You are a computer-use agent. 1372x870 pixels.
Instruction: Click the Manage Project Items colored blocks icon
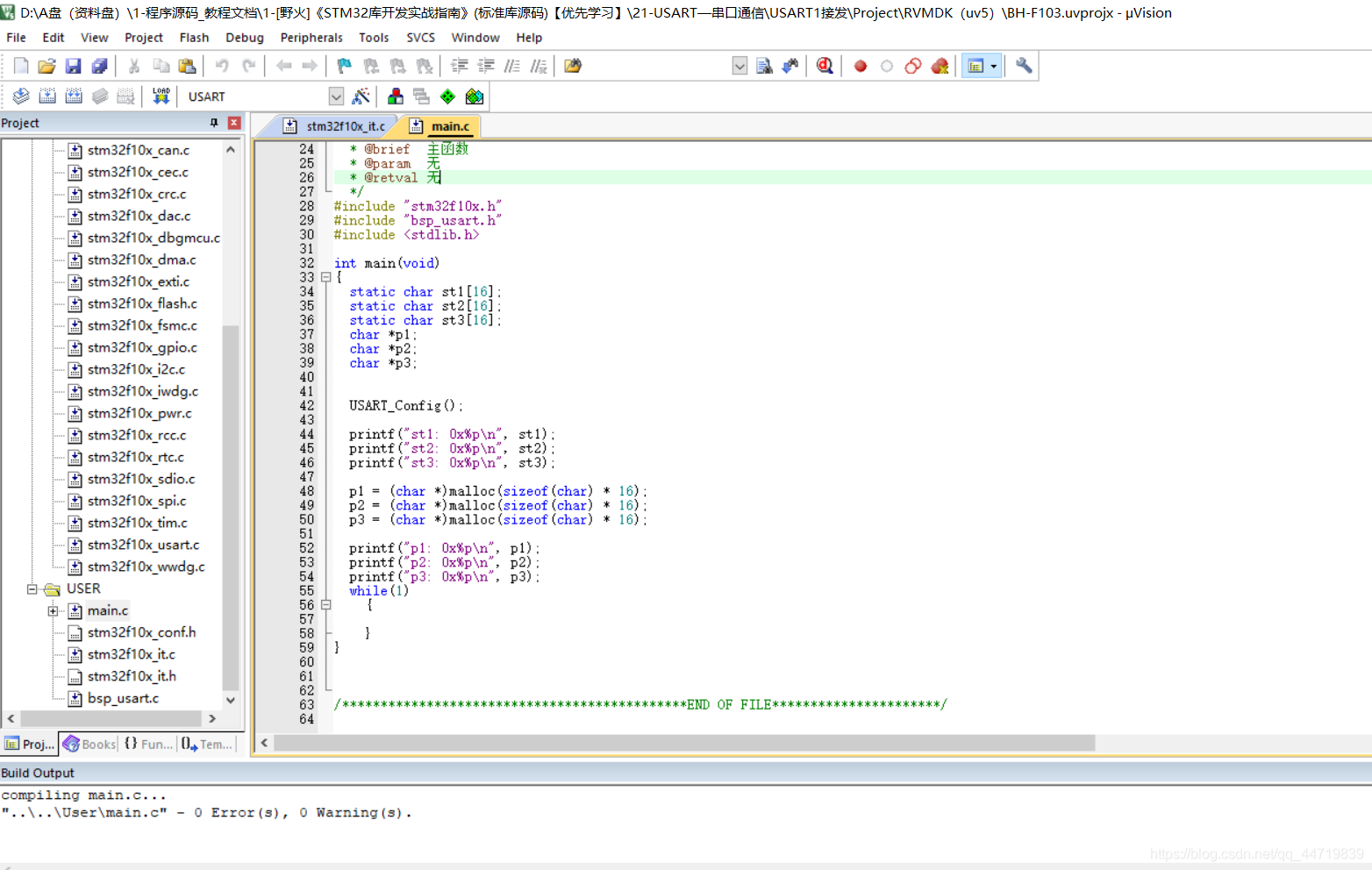coord(396,96)
